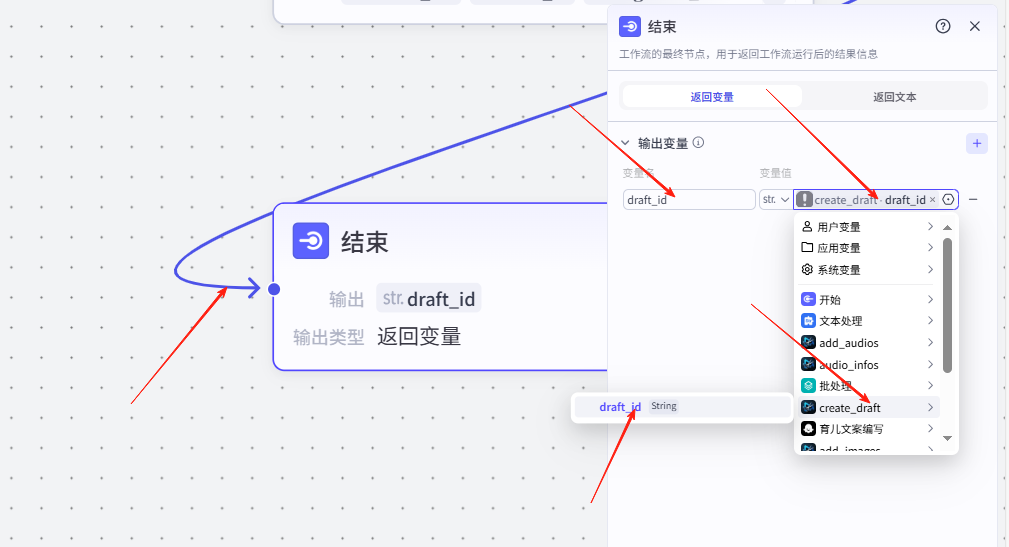The height and width of the screenshot is (547, 1009).
Task: Expand 用户变量 in variable list
Action: 867,227
